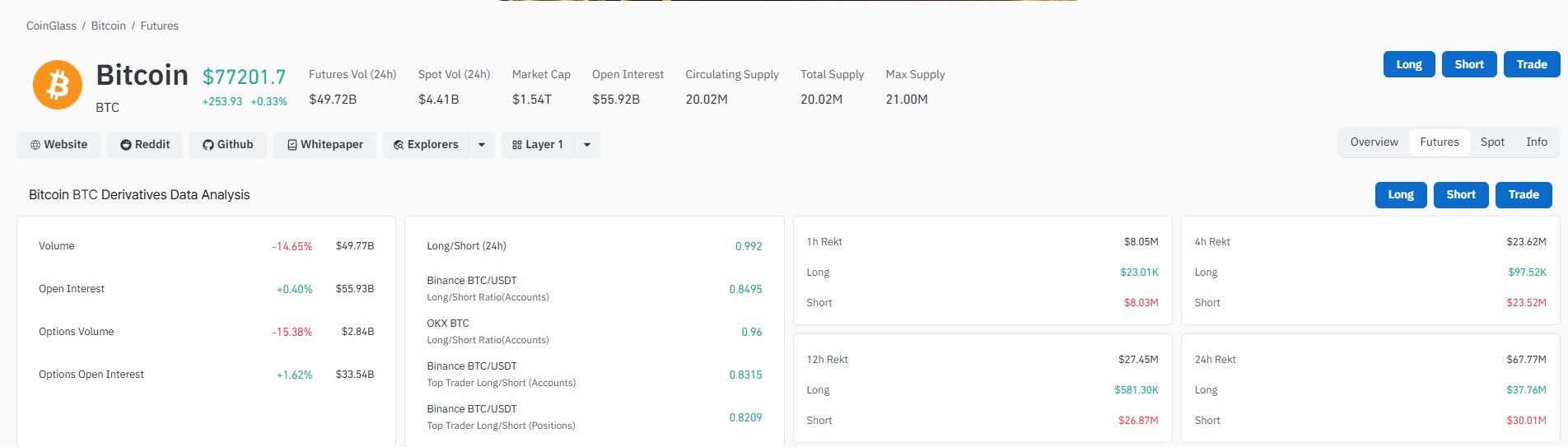Click the Open Interest row value $55.93B
Screen dimensions: 1568x447
pyautogui.click(x=355, y=290)
